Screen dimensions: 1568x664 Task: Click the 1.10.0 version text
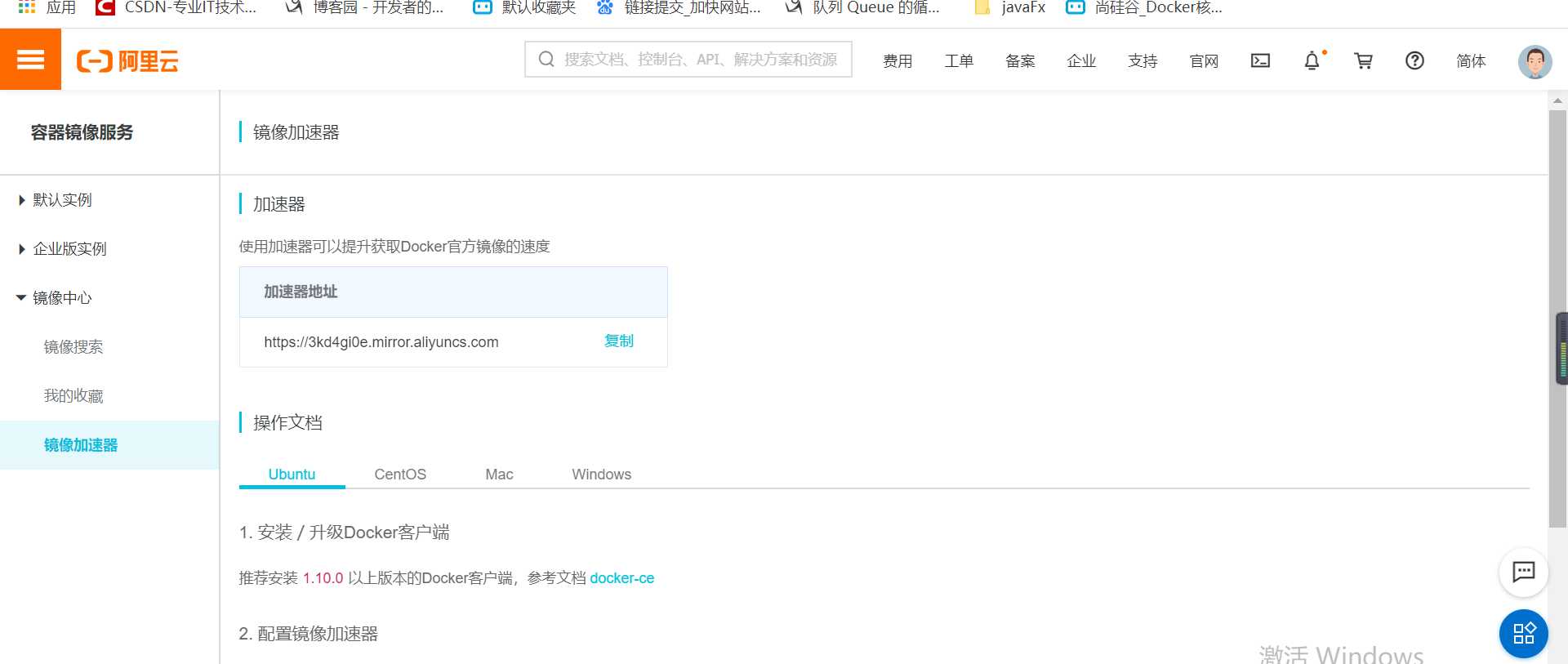coord(323,578)
